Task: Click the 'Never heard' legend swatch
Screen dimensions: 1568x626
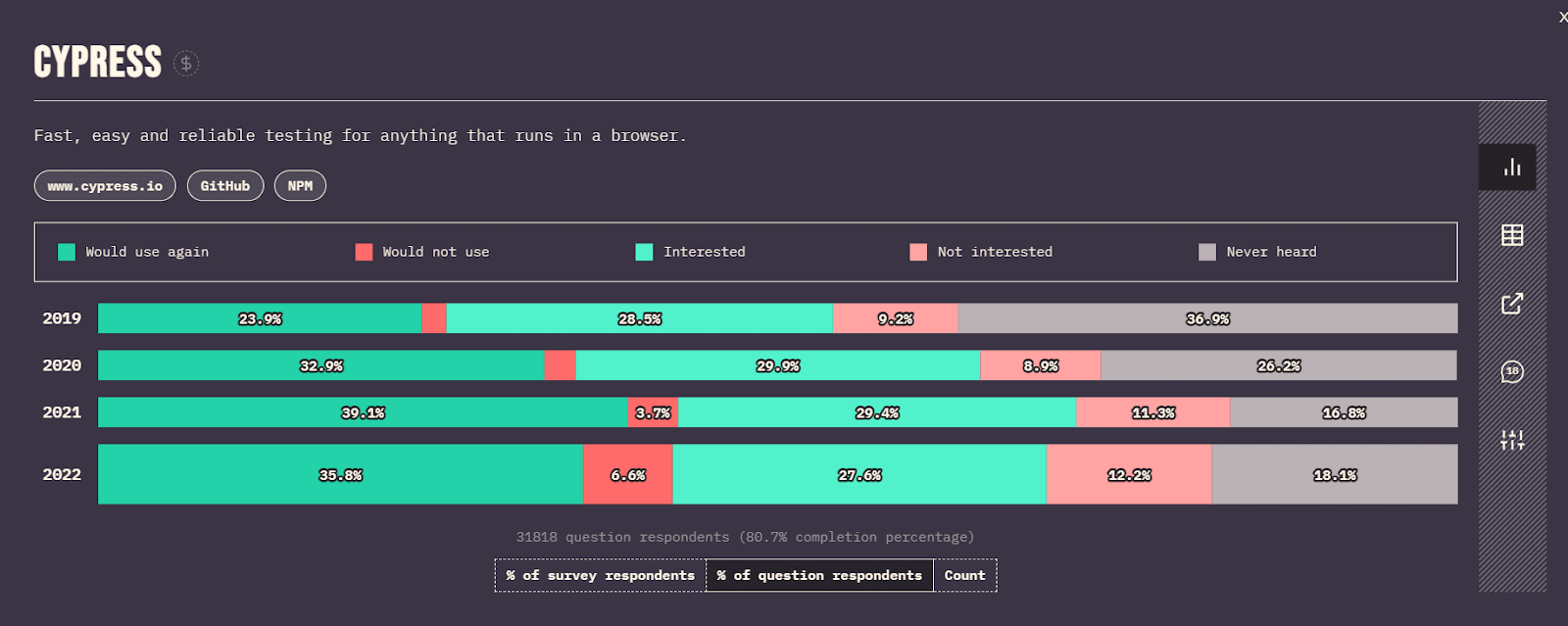Action: pyautogui.click(x=1206, y=253)
